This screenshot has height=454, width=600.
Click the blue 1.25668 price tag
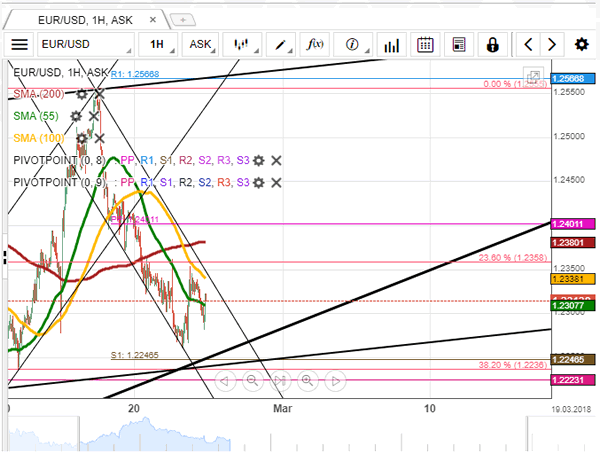(573, 79)
